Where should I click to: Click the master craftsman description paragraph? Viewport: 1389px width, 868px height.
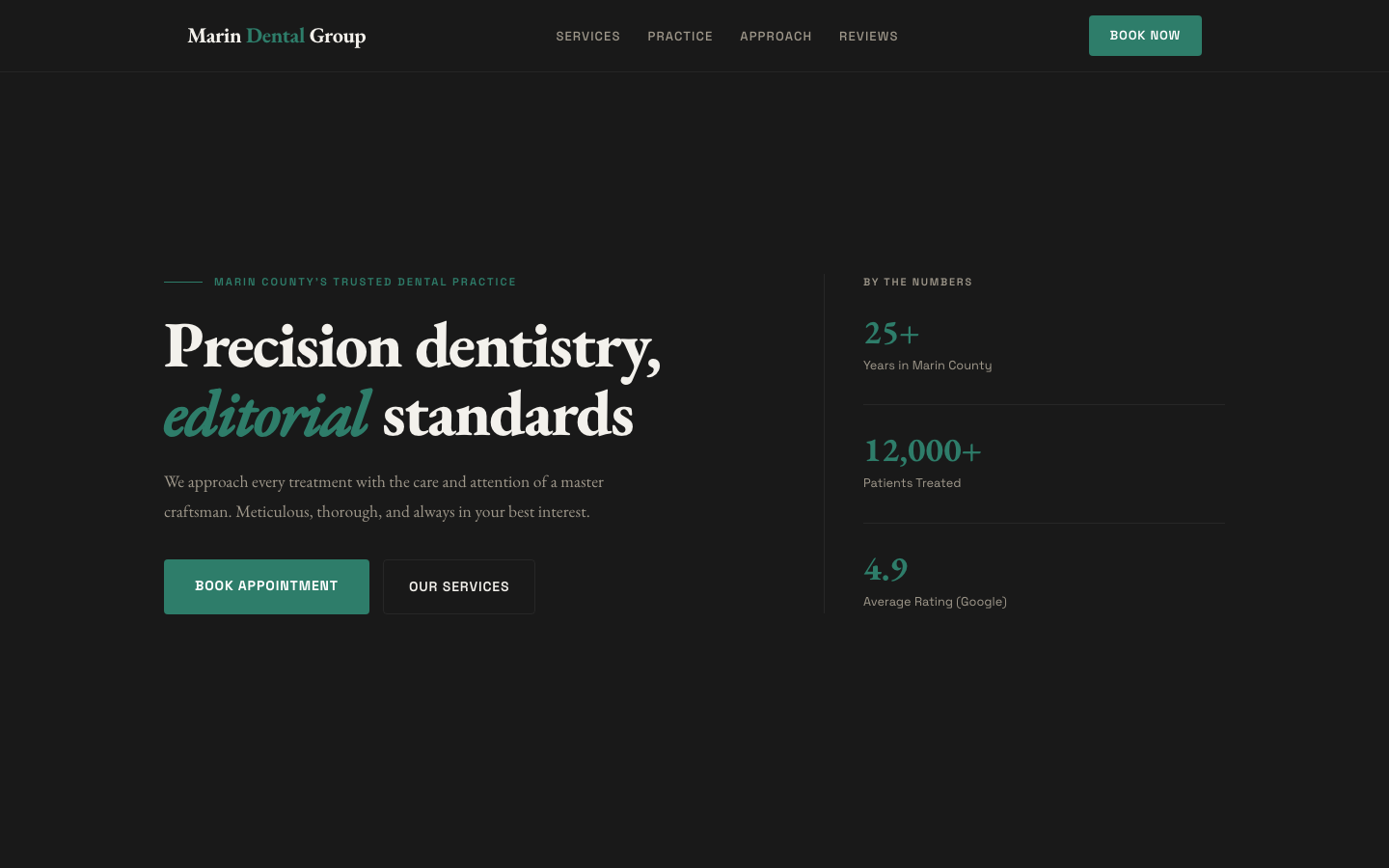click(384, 496)
